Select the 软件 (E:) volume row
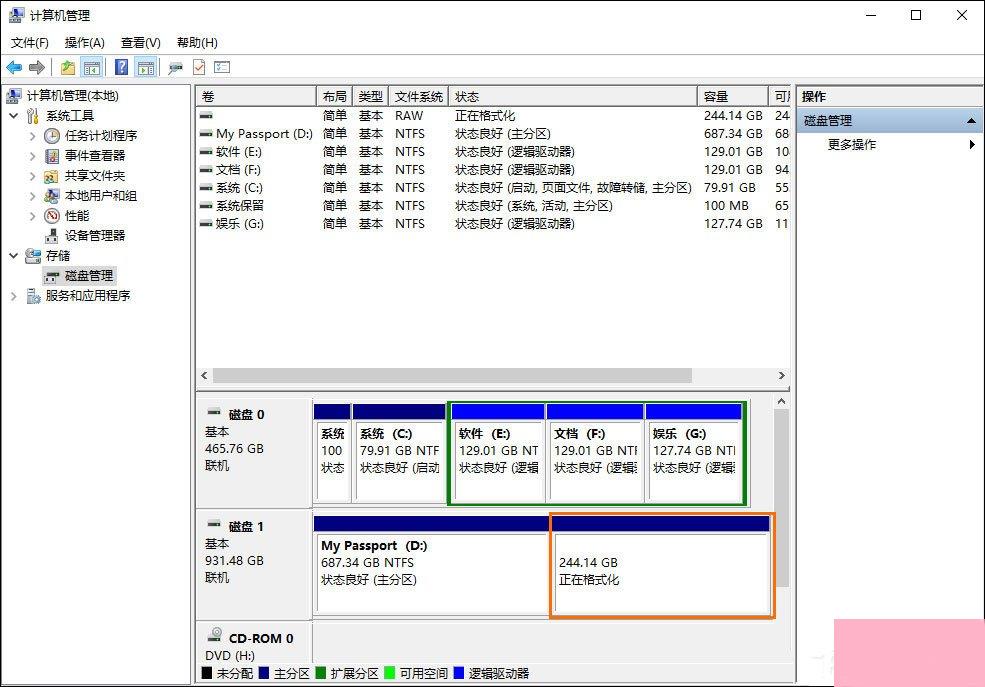Image resolution: width=985 pixels, height=687 pixels. pos(493,152)
